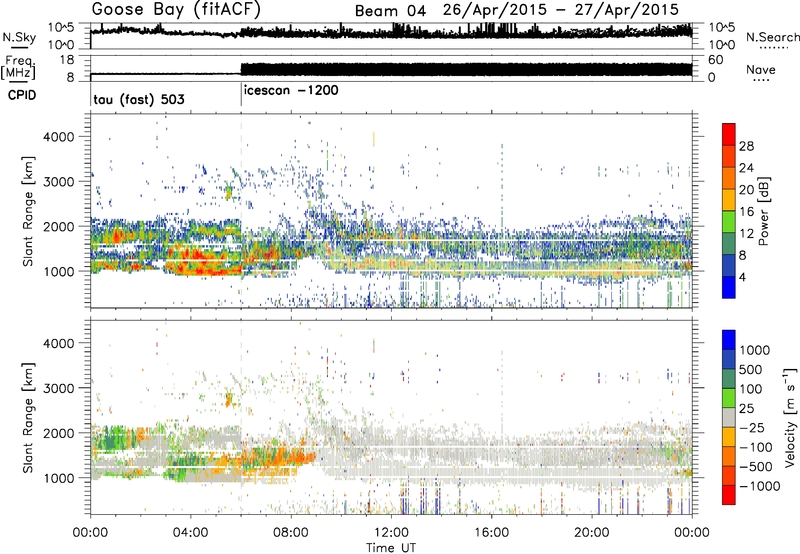Click the "12:00" time axis tick label
The height and width of the screenshot is (554, 800).
(391, 532)
